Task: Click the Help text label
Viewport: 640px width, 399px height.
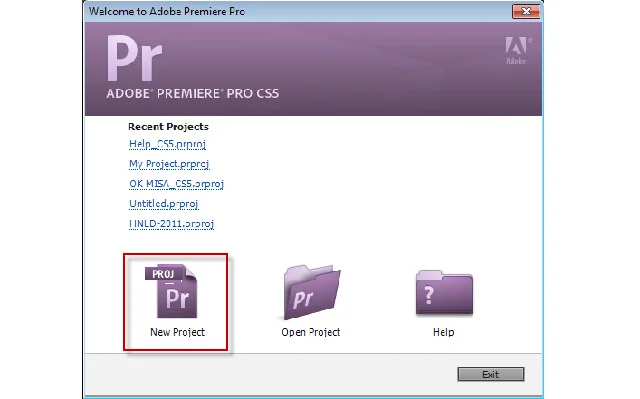Action: (x=444, y=332)
